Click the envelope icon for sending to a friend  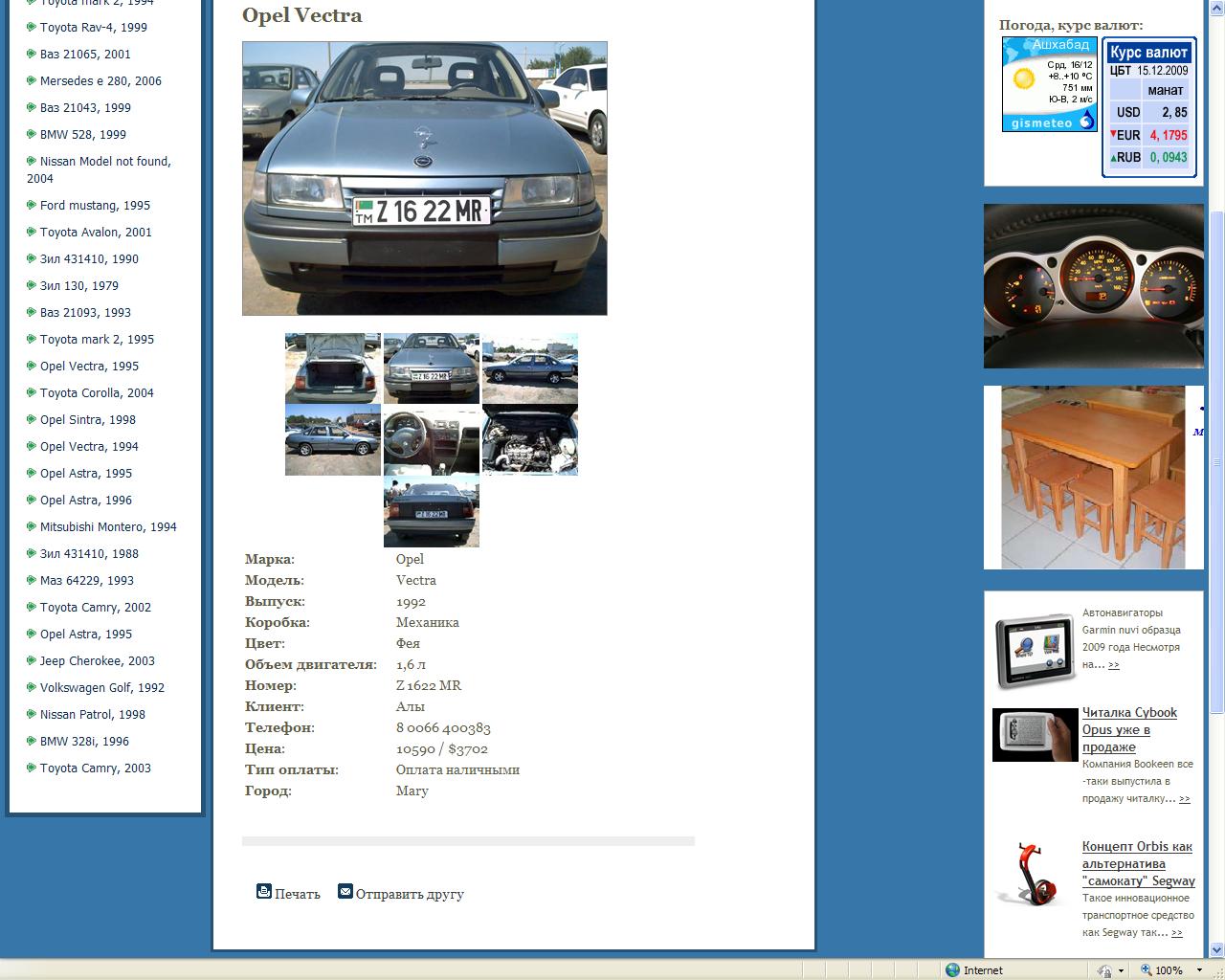pos(345,891)
